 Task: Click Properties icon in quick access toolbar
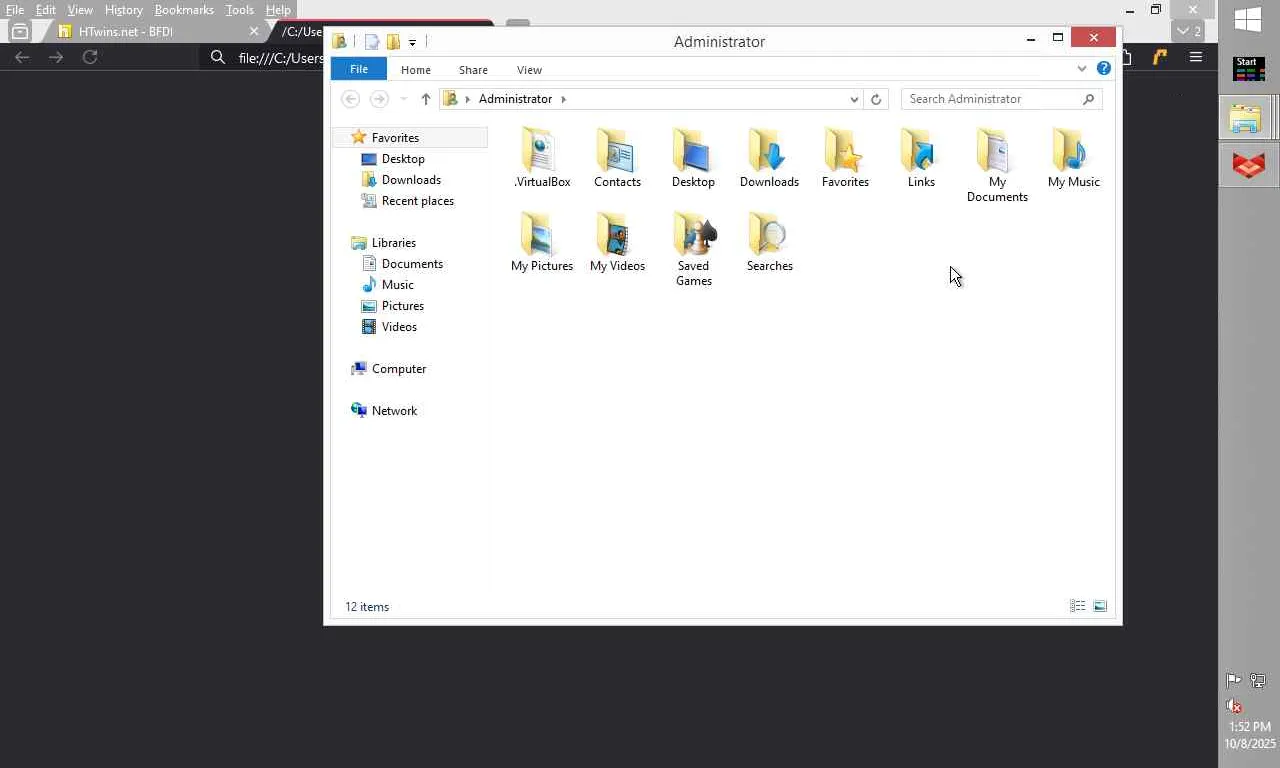pyautogui.click(x=372, y=42)
